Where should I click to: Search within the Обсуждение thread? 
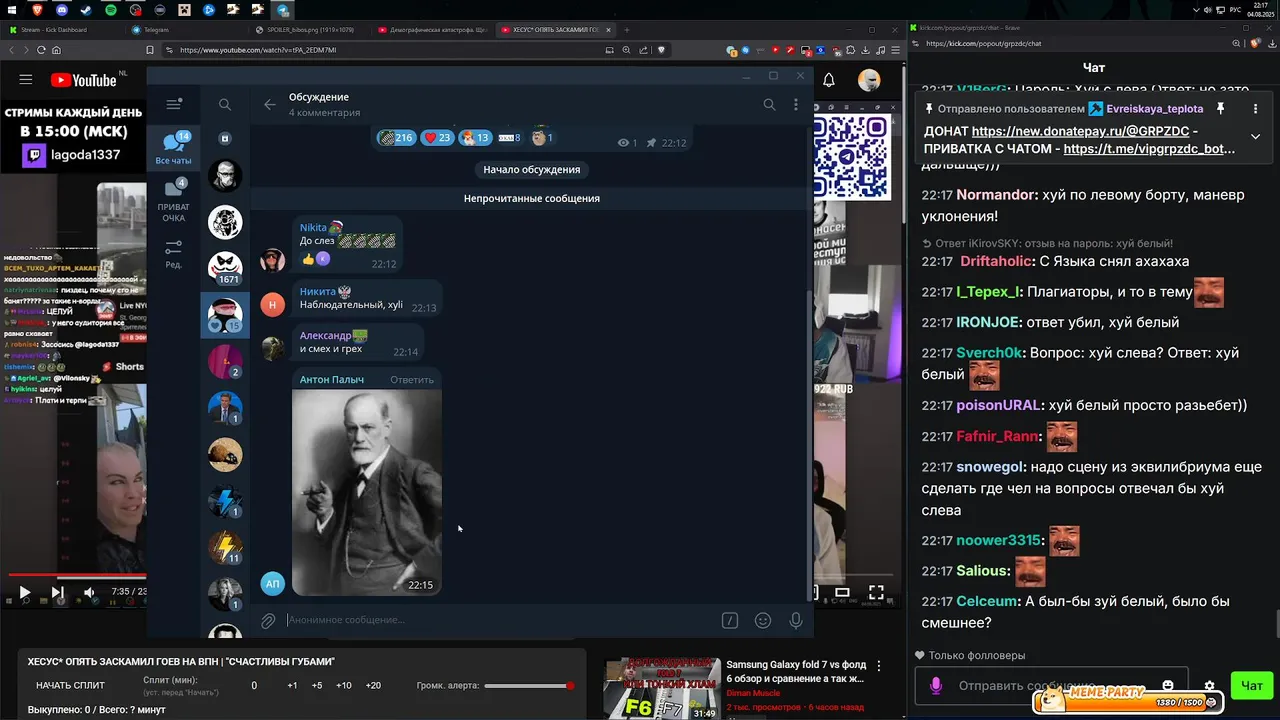(x=769, y=104)
